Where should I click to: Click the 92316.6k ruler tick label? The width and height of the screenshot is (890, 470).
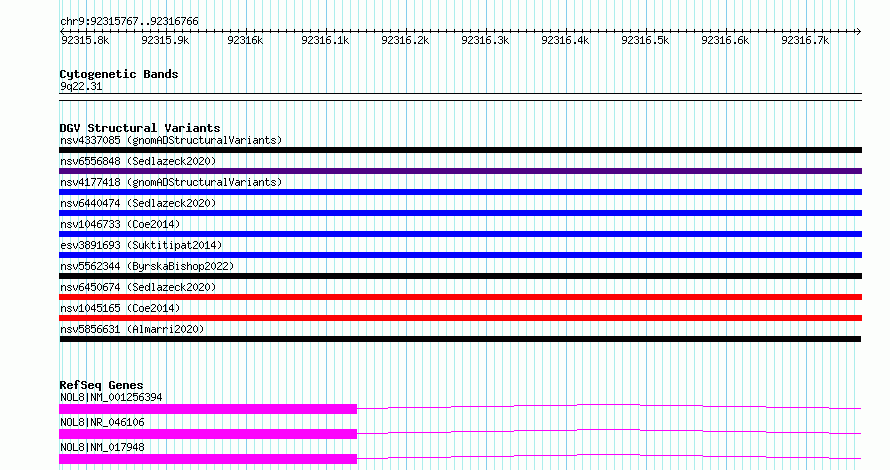click(x=725, y=41)
